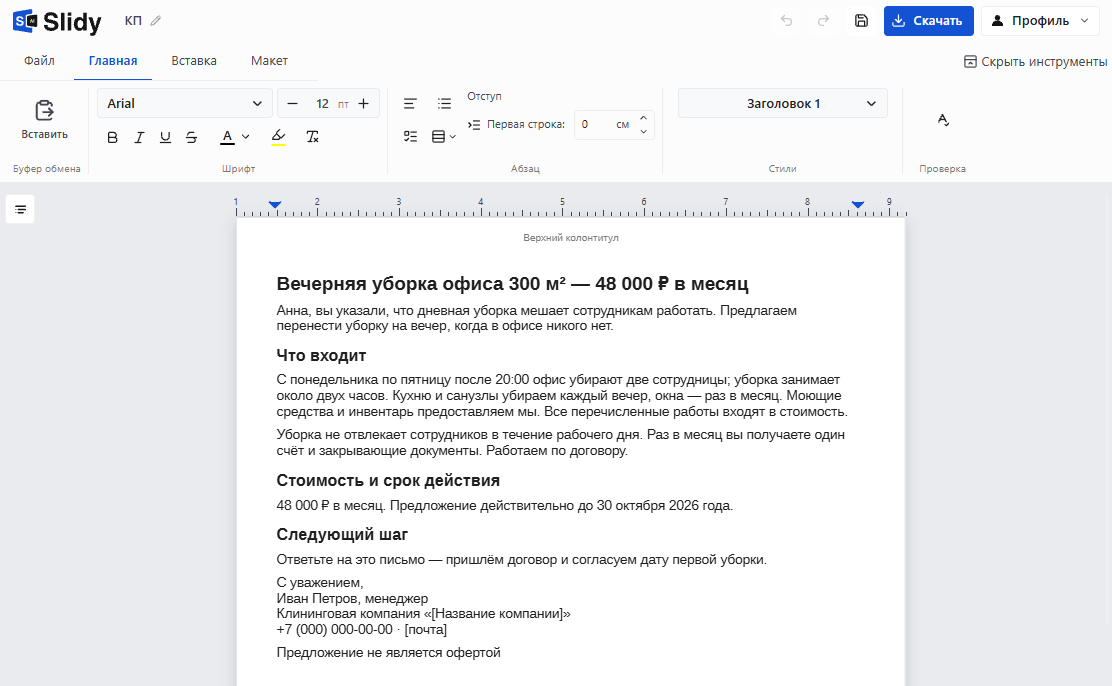Toggle italic formatting
The height and width of the screenshot is (686, 1112).
pyautogui.click(x=139, y=137)
